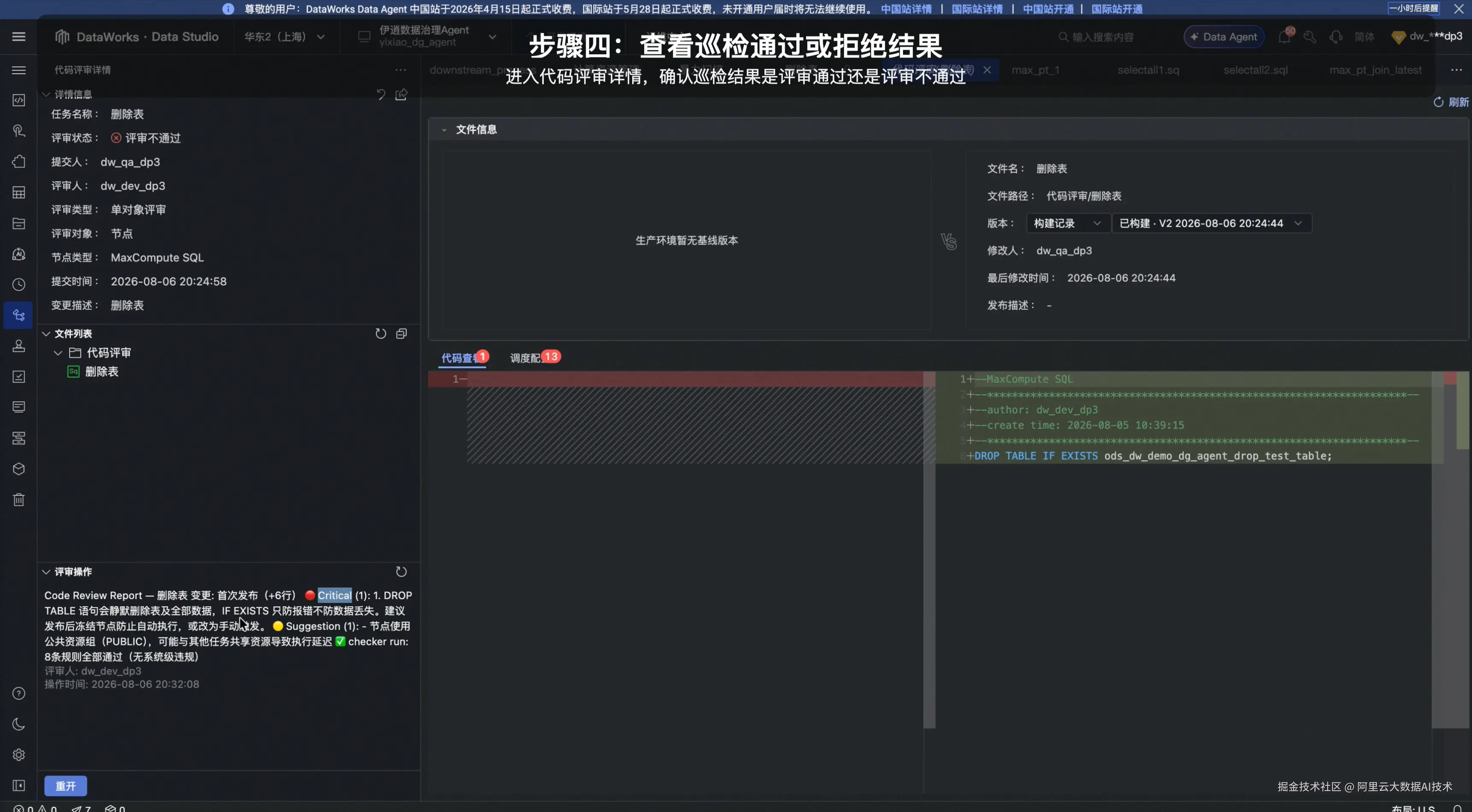Close the active code review tab
The image size is (1472, 812).
(987, 70)
